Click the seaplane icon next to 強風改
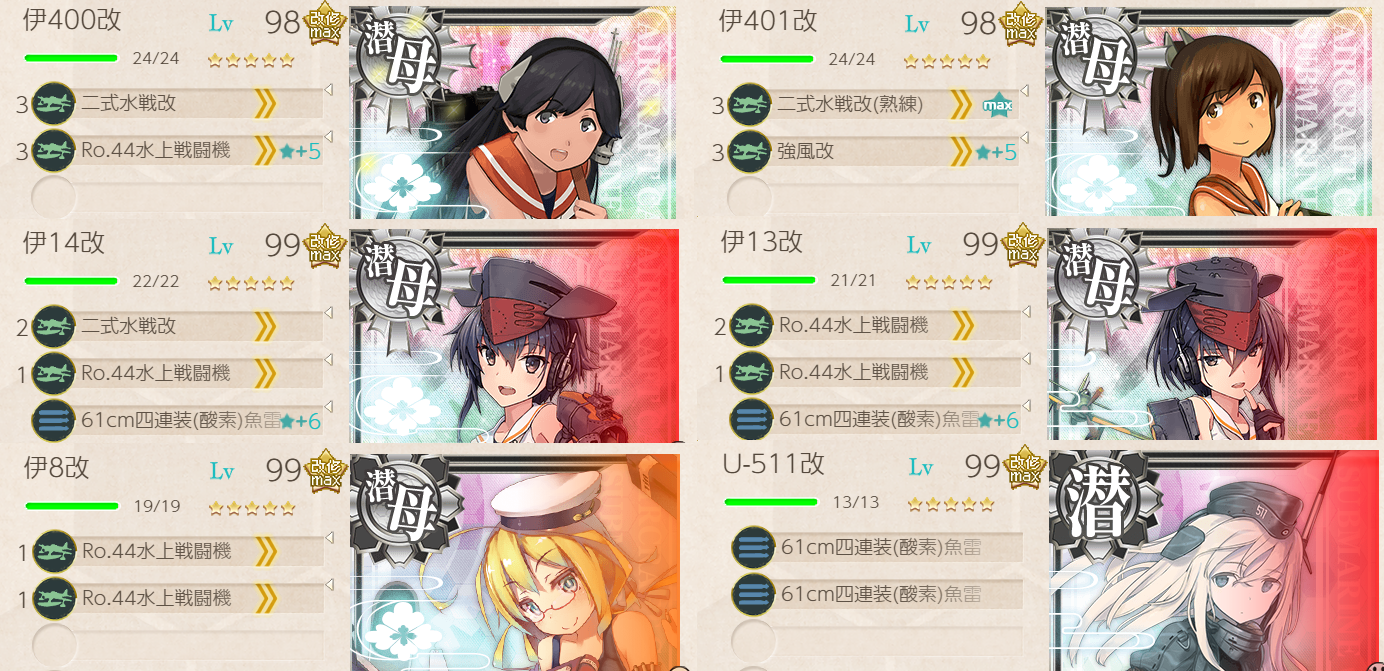This screenshot has width=1384, height=671. [750, 151]
